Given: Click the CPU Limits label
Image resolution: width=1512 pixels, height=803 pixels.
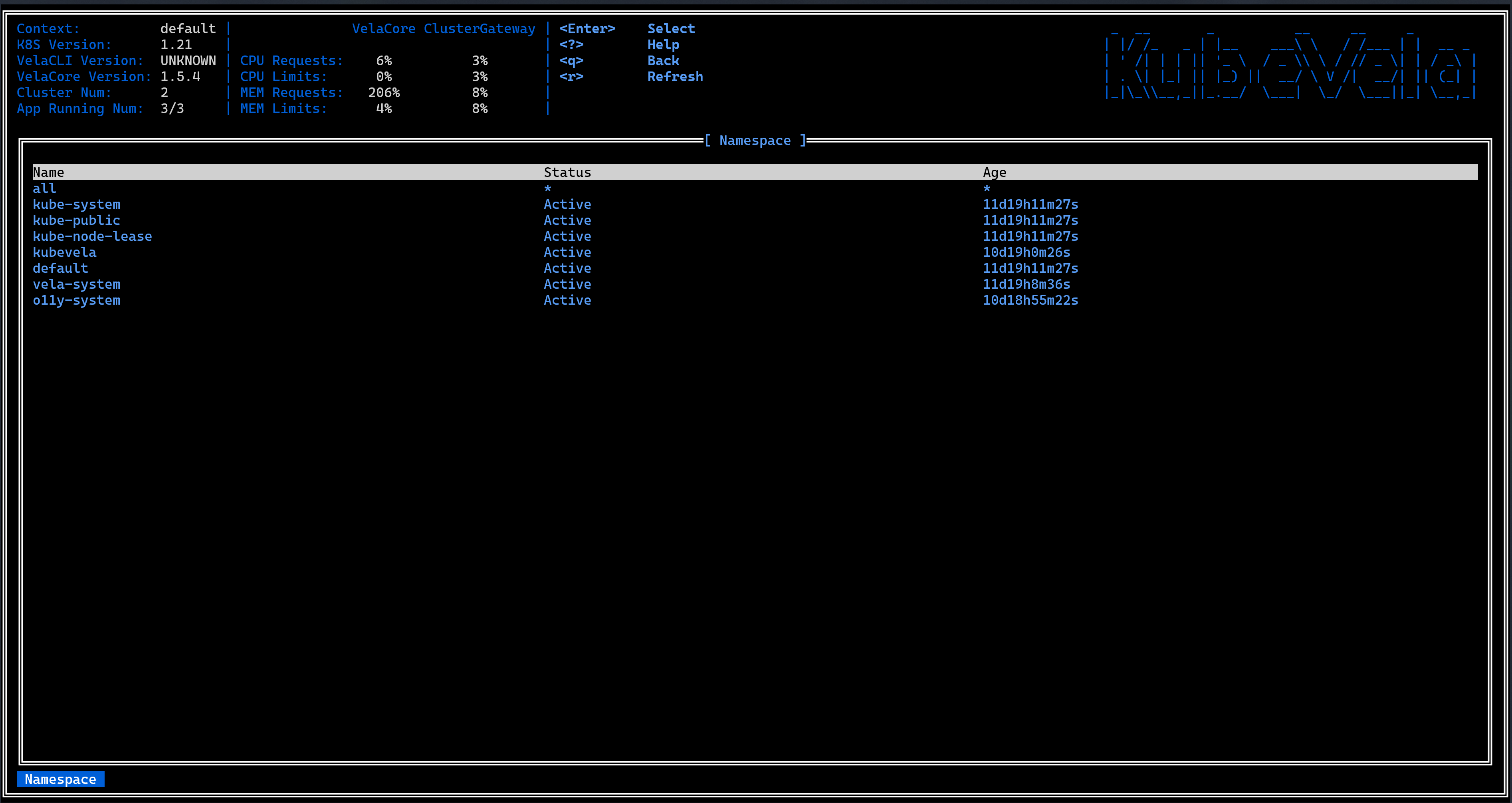Looking at the screenshot, I should tap(283, 76).
